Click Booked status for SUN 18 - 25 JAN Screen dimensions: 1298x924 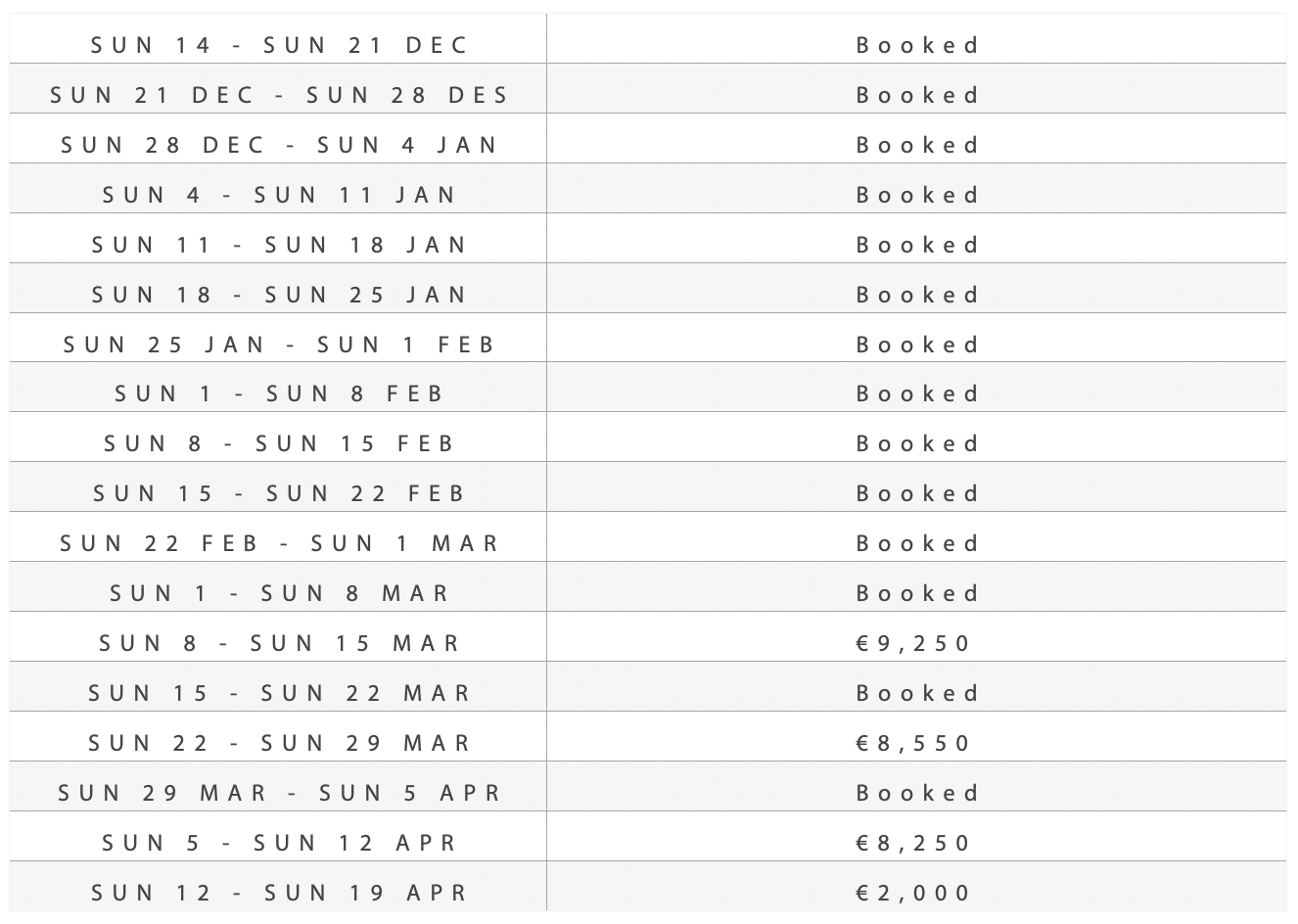click(917, 295)
